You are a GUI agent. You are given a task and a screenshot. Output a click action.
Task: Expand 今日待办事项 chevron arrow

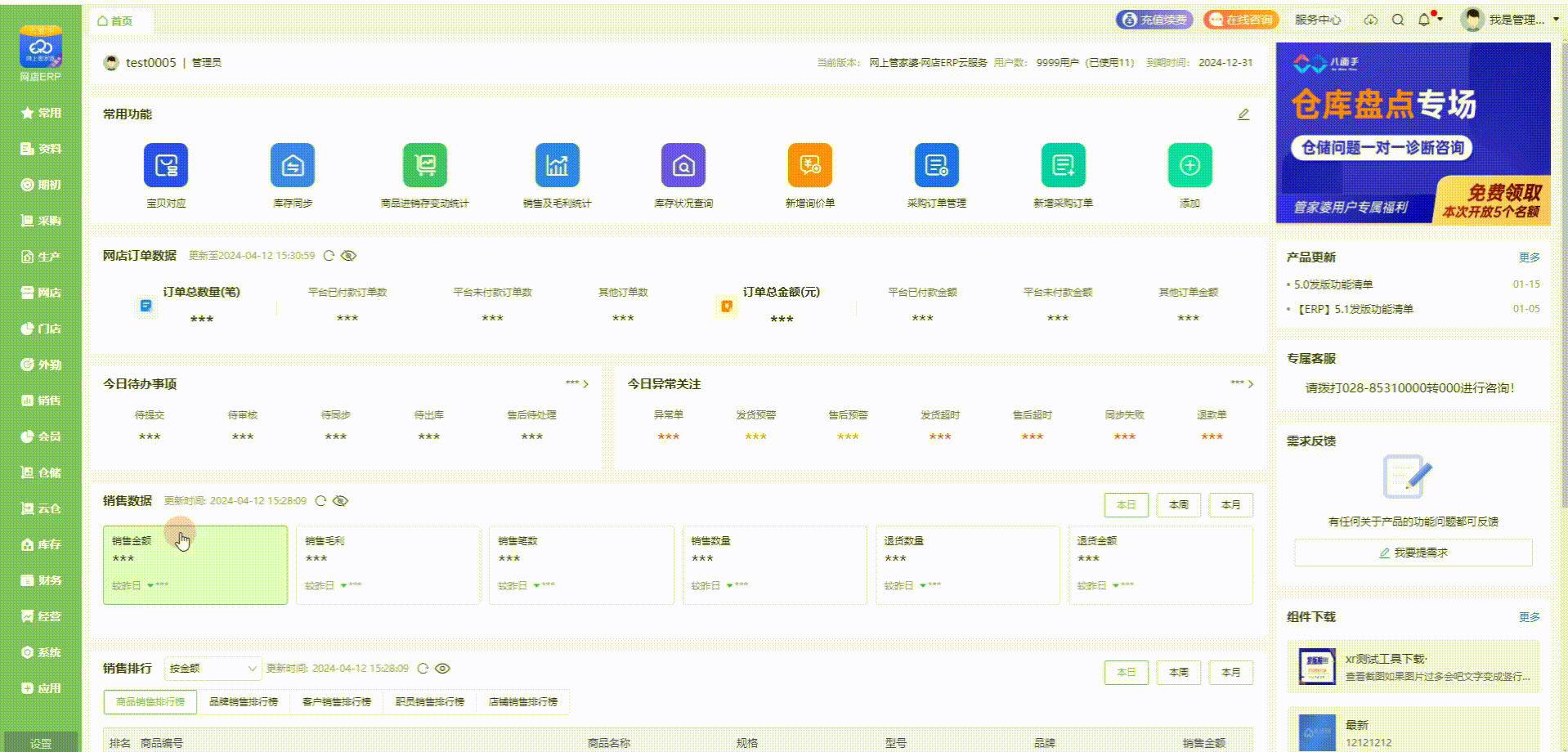[585, 383]
